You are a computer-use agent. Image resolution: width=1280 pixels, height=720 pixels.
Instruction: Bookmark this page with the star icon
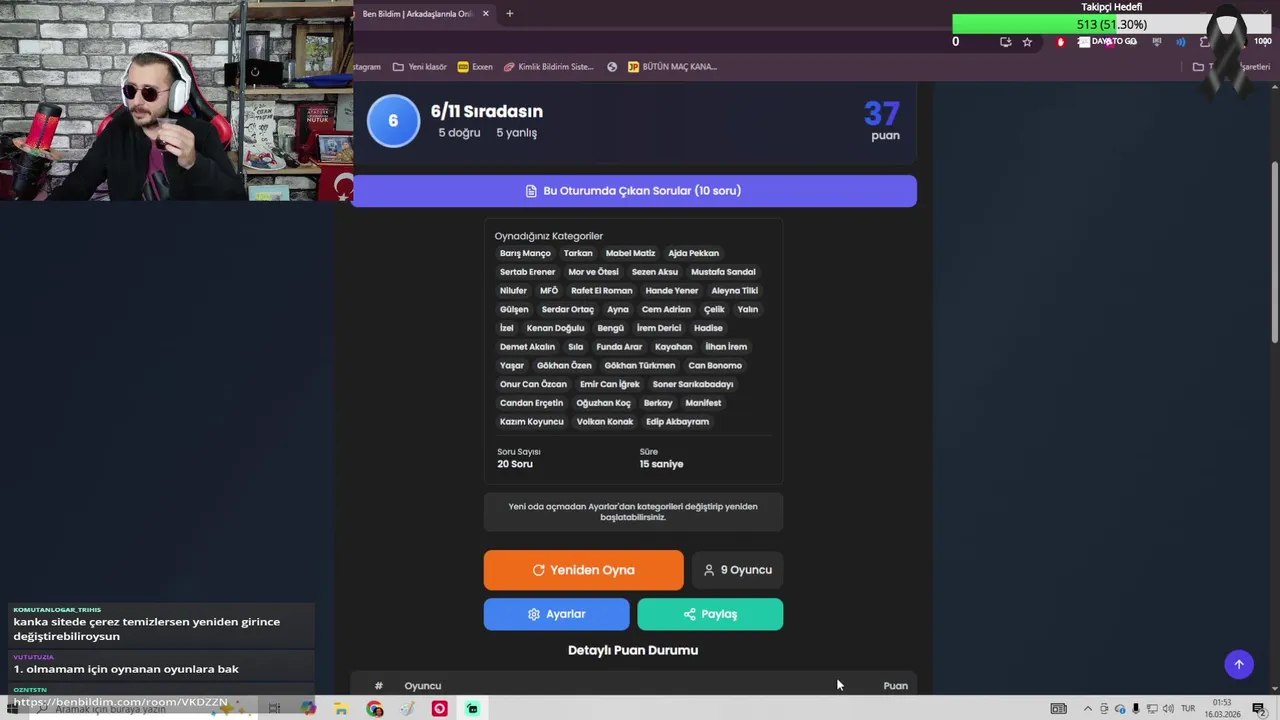(1027, 42)
